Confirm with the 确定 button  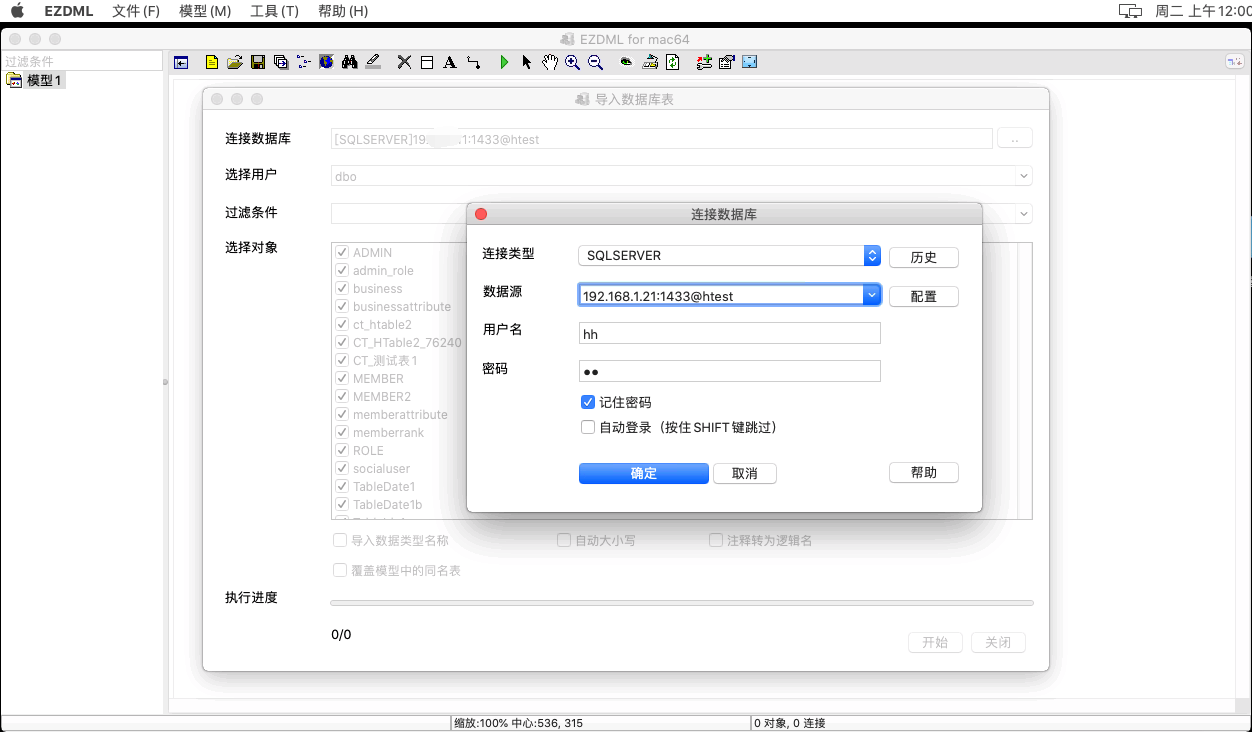click(x=644, y=474)
